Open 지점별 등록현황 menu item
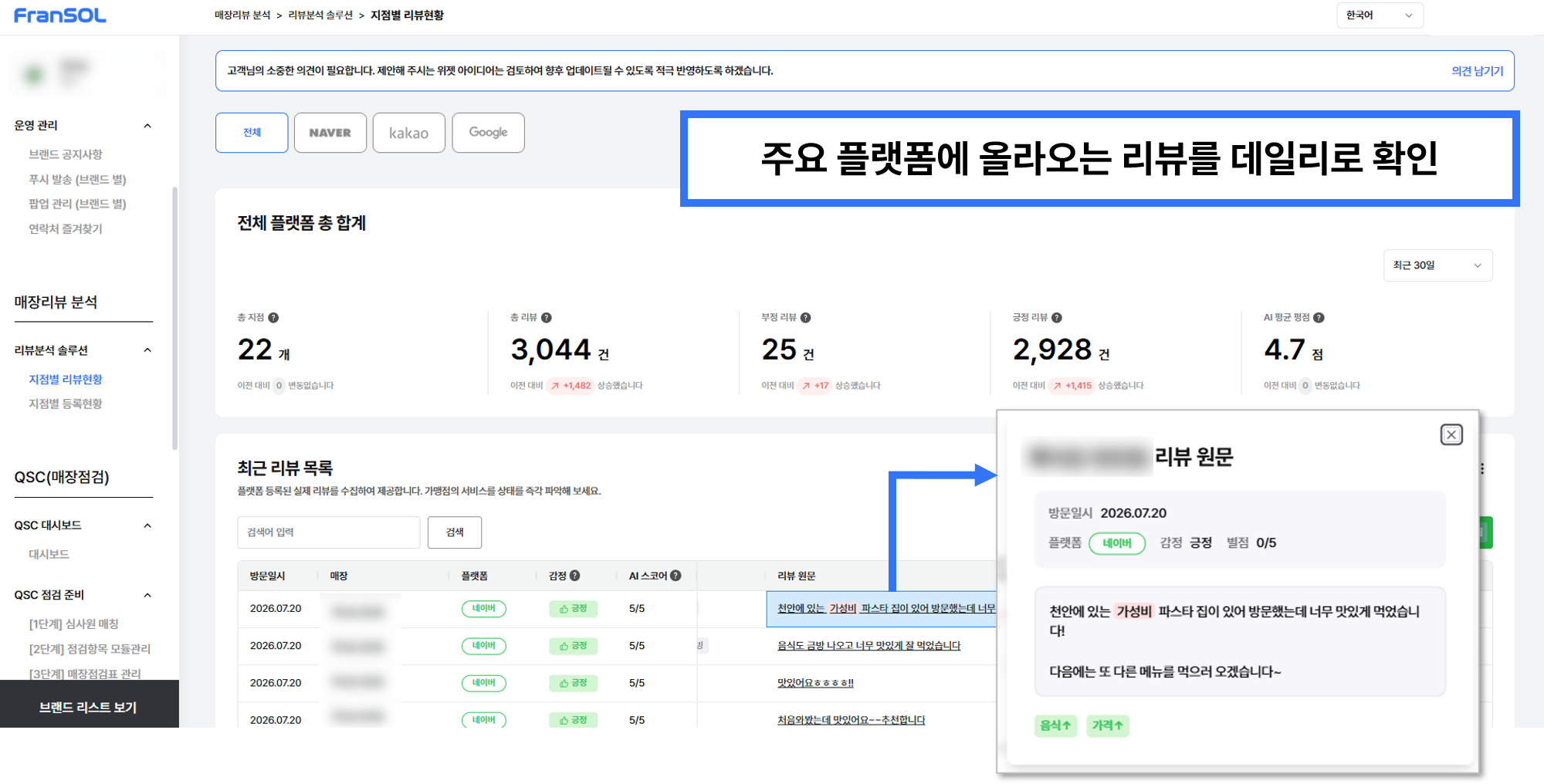 66,404
